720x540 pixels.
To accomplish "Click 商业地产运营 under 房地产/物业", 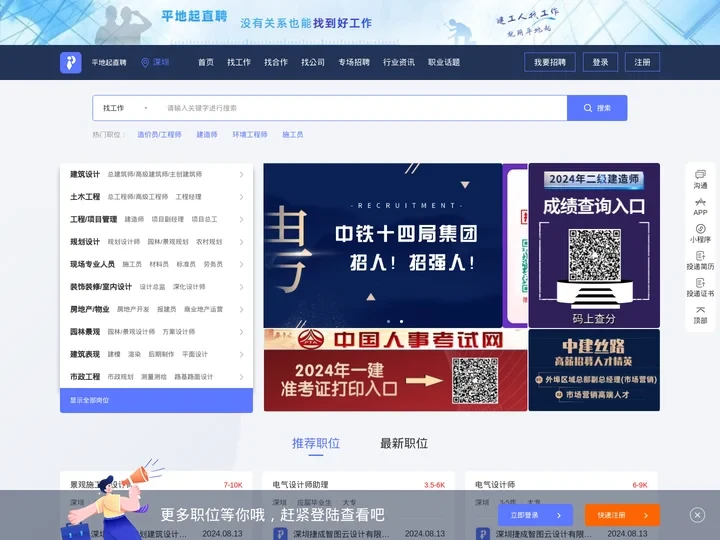I will [203, 309].
